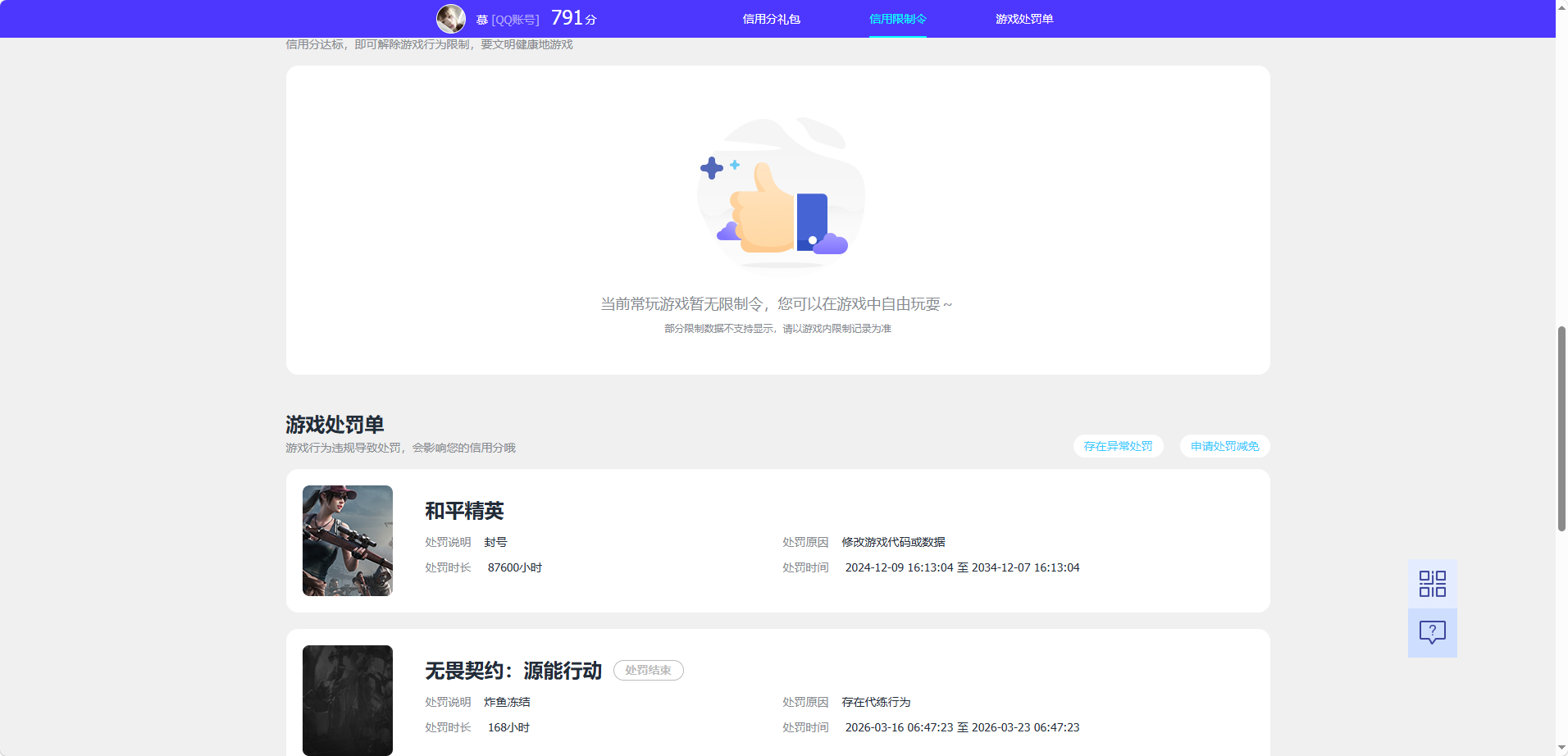Click the 修改游戏代码或数据 reason text
Viewport: 1568px width, 756px height.
click(893, 542)
